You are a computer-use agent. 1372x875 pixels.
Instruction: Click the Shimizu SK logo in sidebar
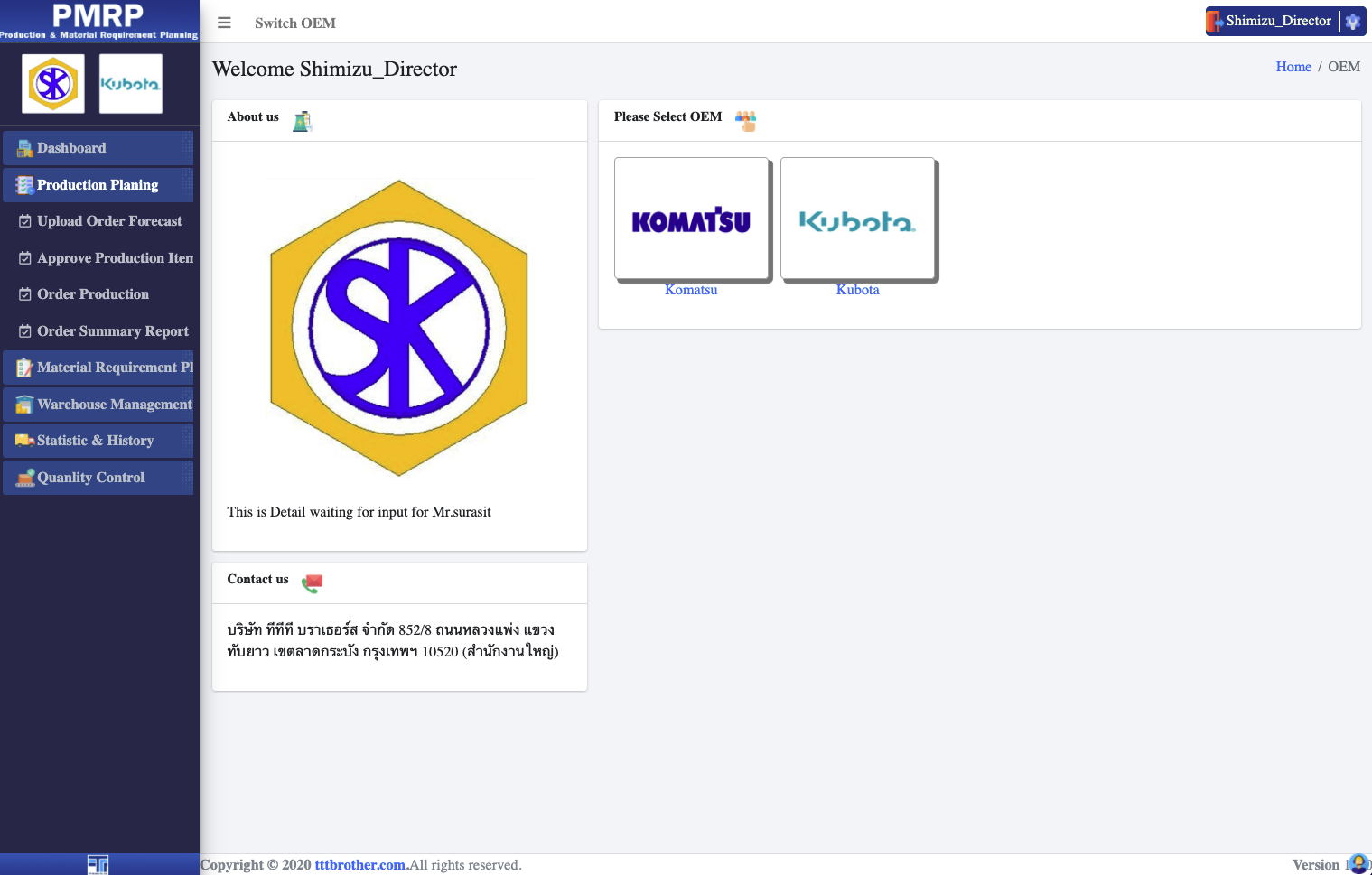53,84
